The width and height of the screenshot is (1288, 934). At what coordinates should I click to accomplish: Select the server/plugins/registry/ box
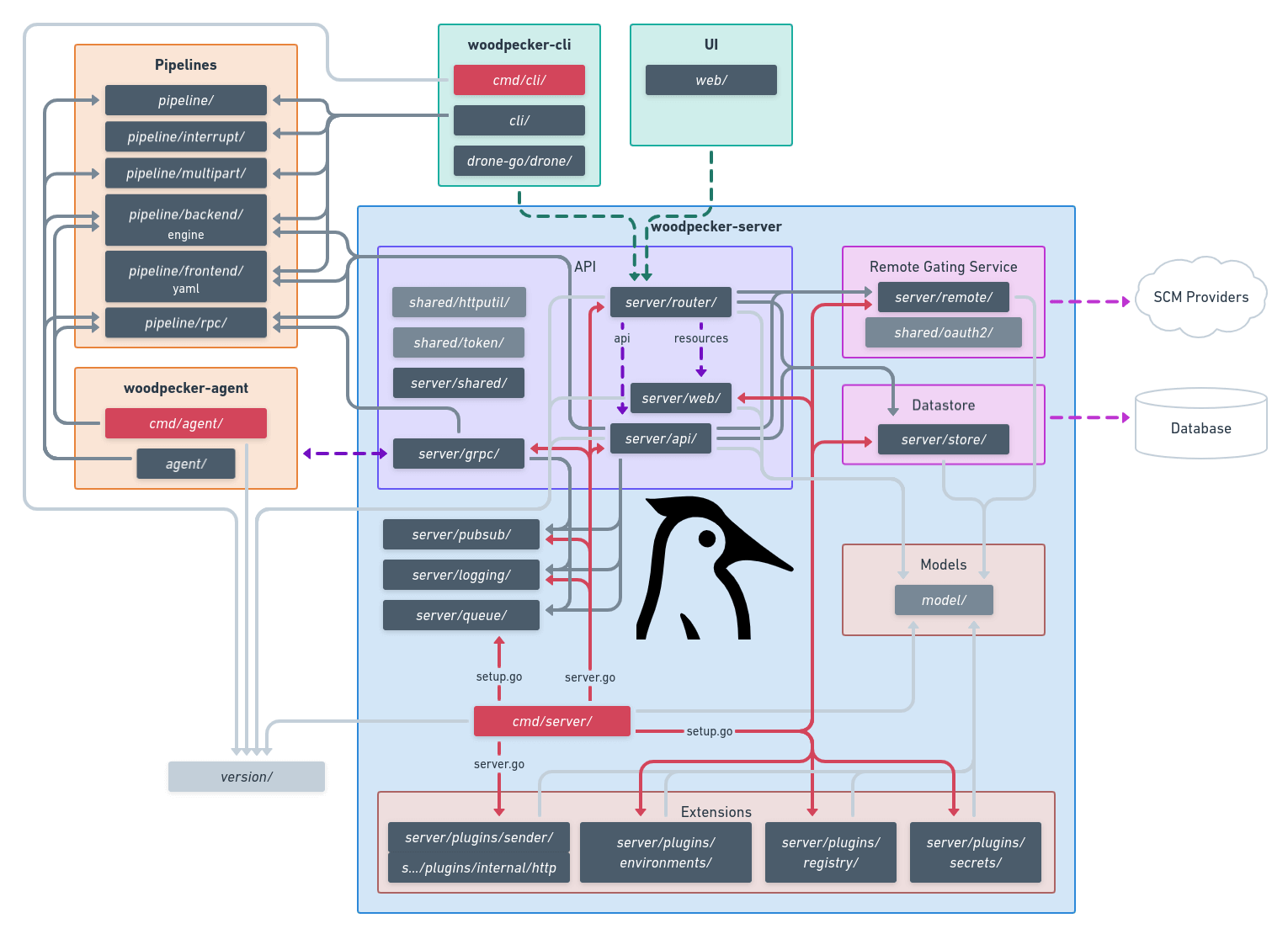[831, 852]
